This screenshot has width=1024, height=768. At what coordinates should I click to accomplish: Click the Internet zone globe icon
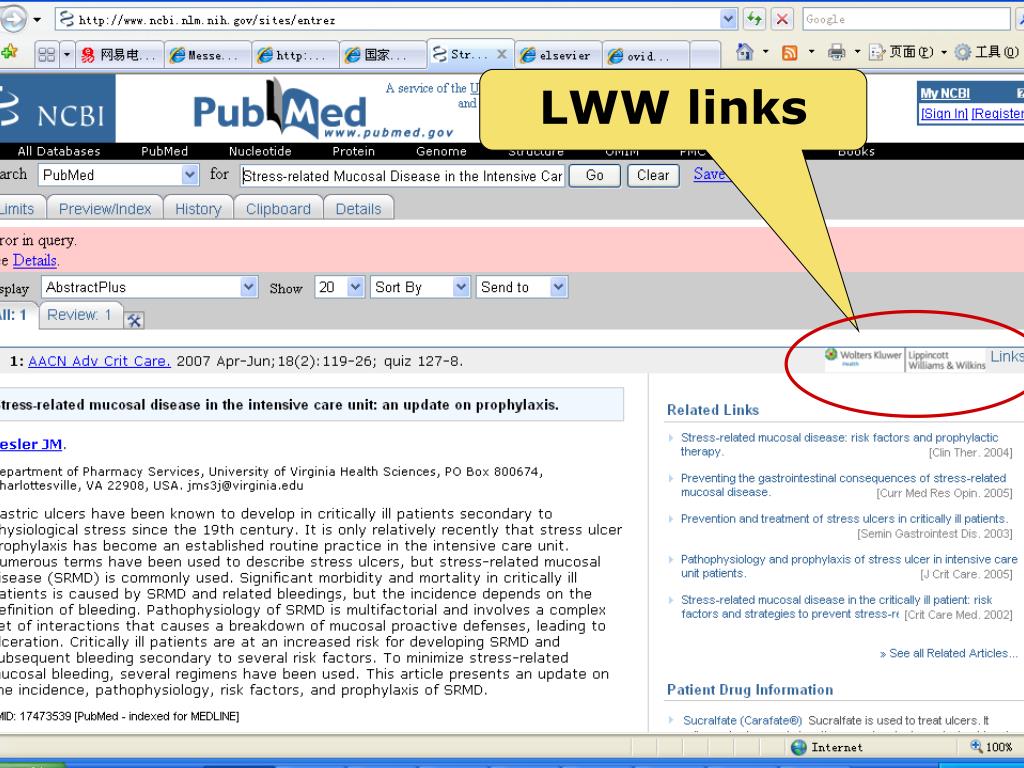click(798, 747)
